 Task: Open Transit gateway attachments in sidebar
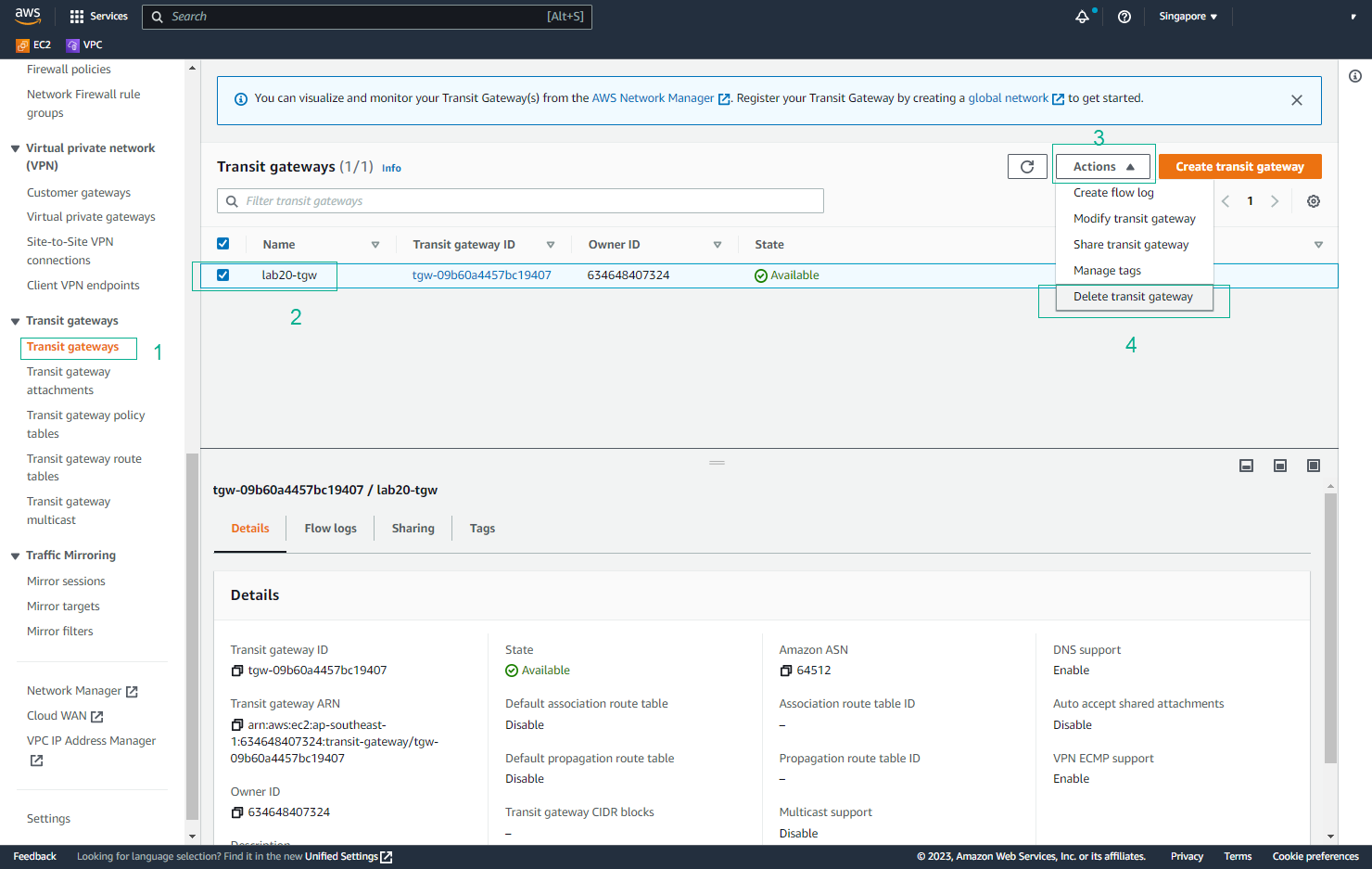69,381
